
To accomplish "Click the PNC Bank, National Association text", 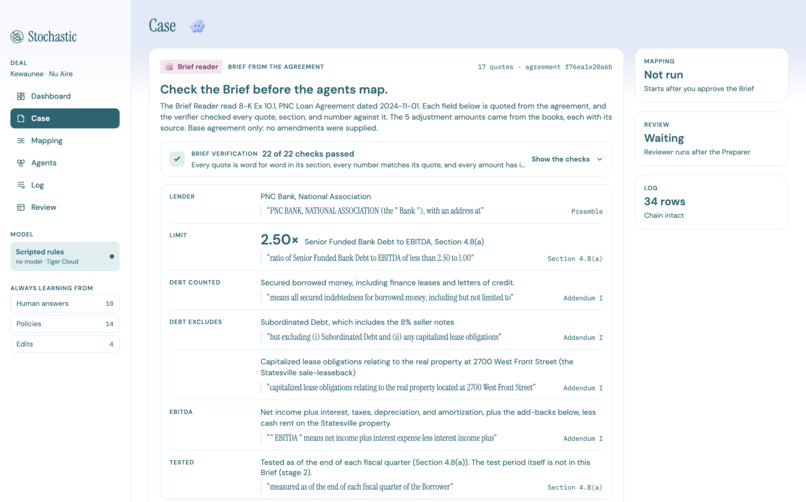I will (x=316, y=196).
